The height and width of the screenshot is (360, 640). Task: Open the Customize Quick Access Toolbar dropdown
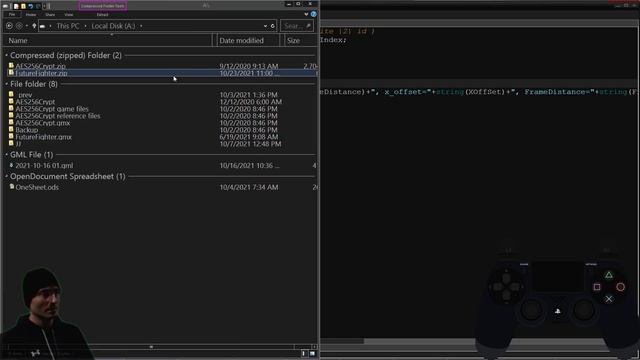pyautogui.click(x=44, y=6)
